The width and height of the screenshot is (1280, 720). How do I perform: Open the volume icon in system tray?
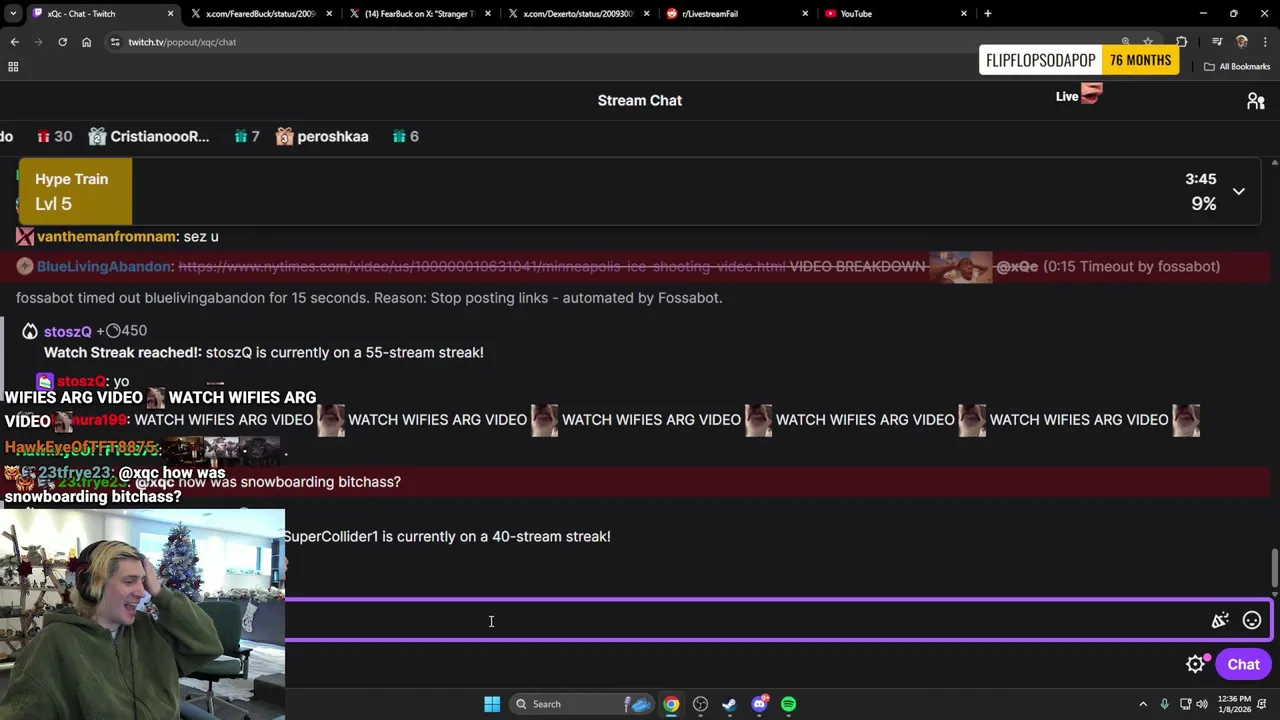1201,704
